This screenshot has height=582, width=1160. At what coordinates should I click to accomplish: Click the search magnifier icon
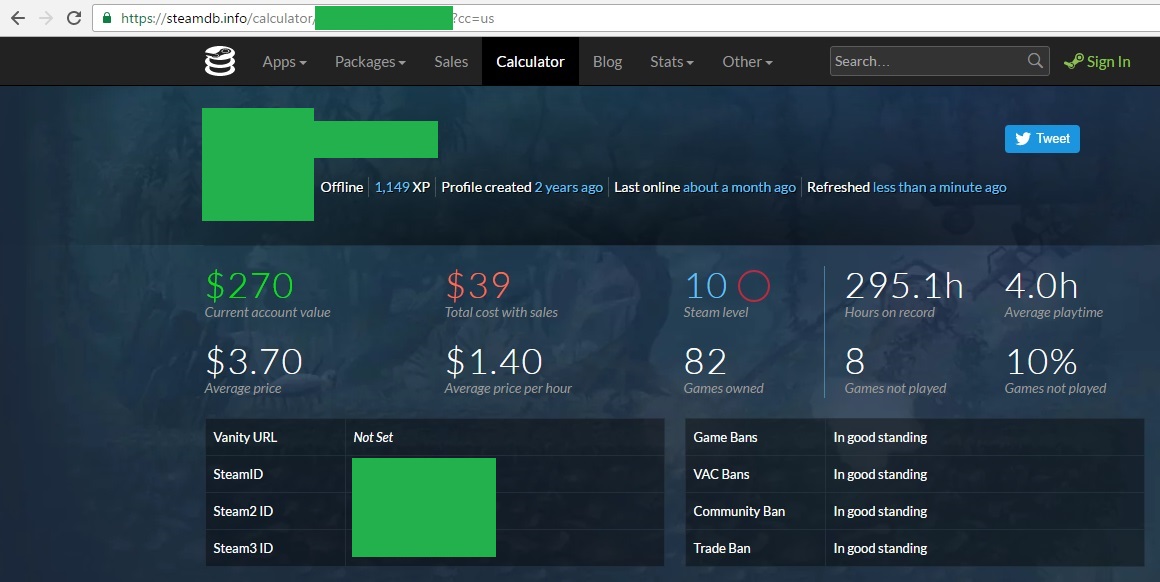pyautogui.click(x=1035, y=61)
